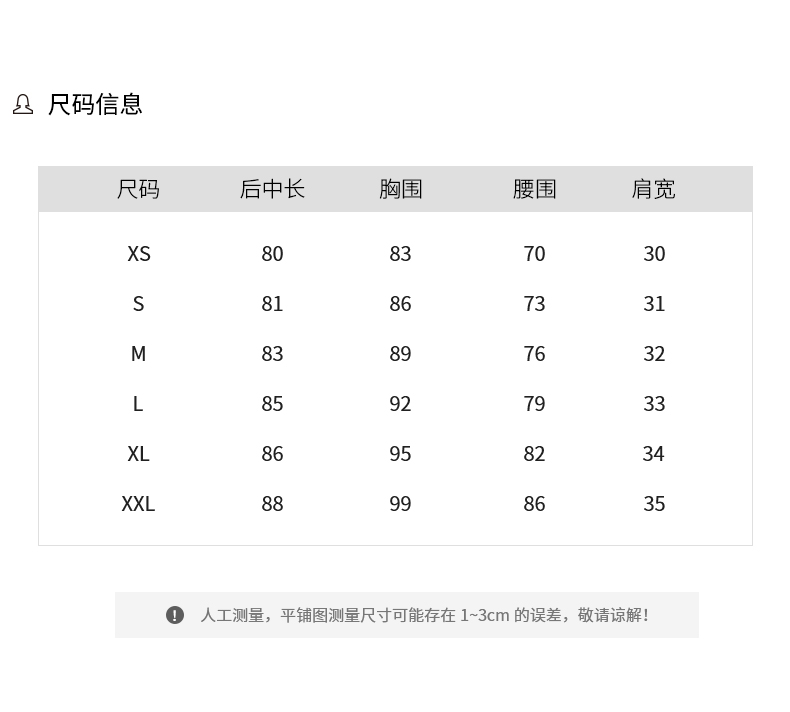
Task: Click the XXL 胸围 value 99
Action: point(400,504)
